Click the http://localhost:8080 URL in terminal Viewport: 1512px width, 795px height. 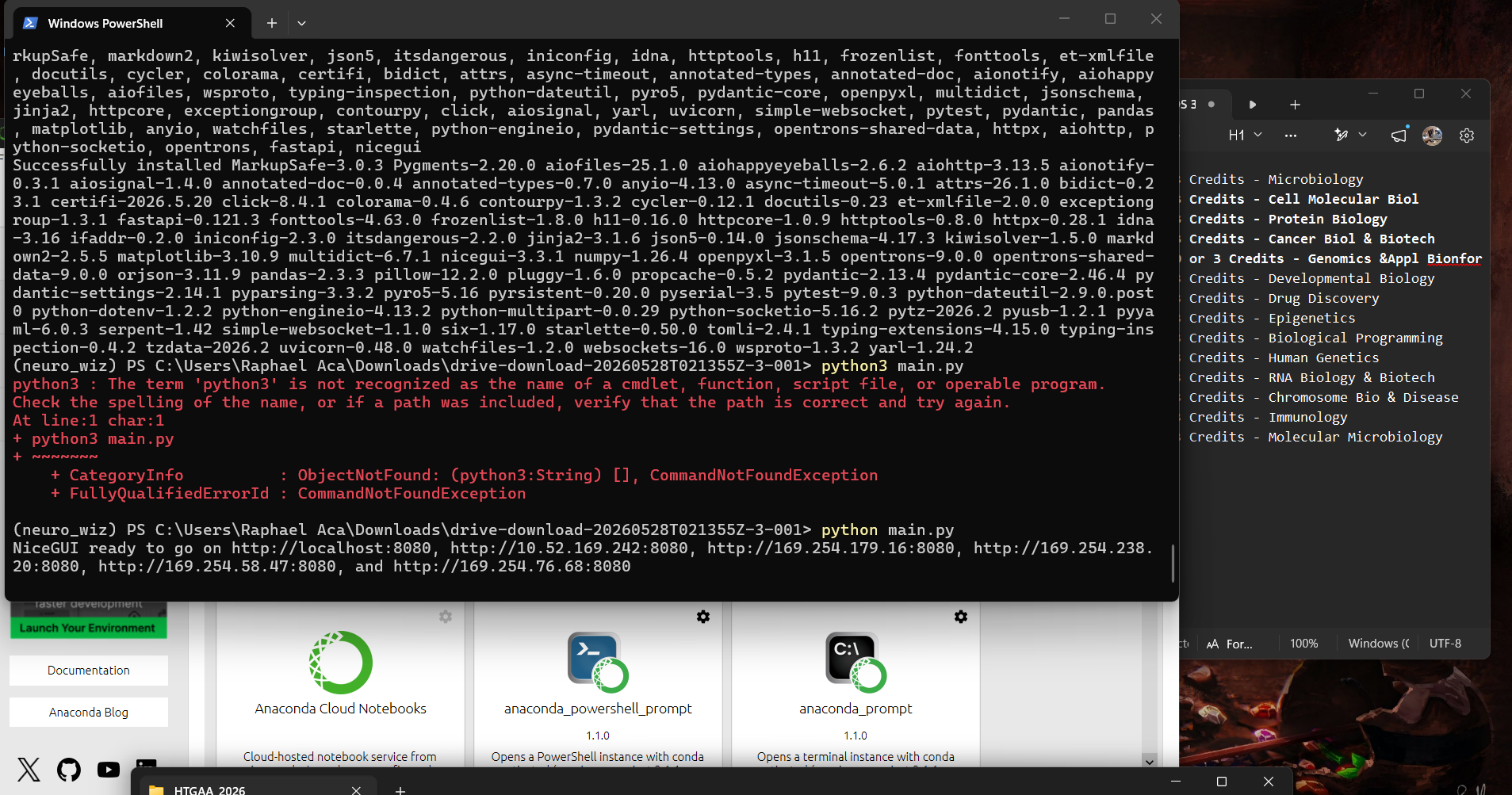[x=331, y=548]
